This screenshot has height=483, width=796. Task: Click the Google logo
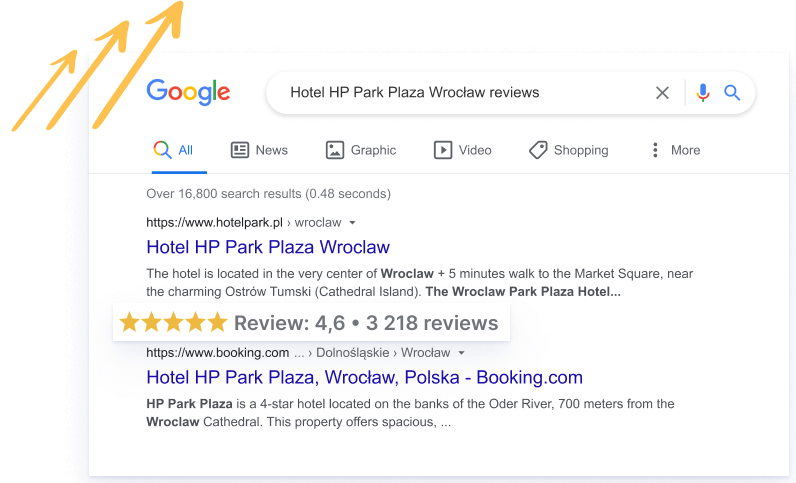pyautogui.click(x=188, y=92)
